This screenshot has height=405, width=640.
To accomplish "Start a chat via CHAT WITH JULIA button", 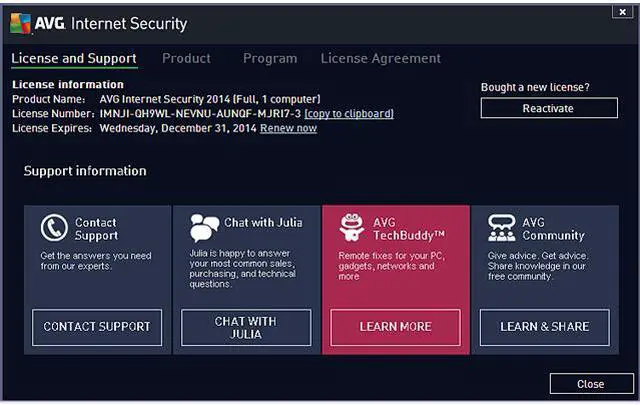I will click(x=246, y=327).
